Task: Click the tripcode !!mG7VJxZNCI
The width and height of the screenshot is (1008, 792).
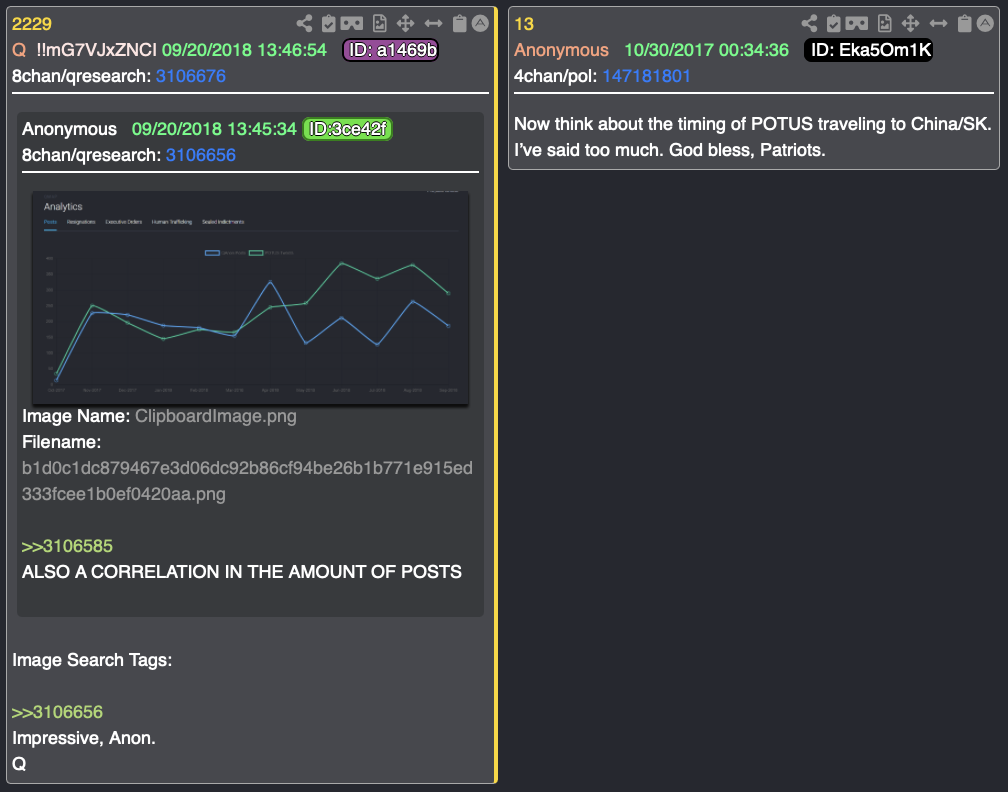Action: click(x=96, y=50)
